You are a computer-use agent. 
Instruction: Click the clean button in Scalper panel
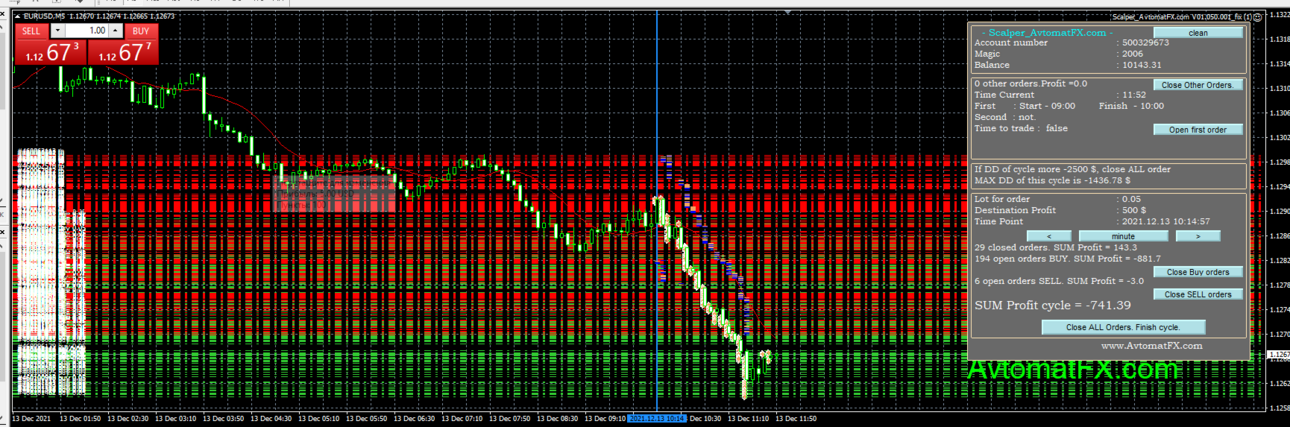(1197, 33)
